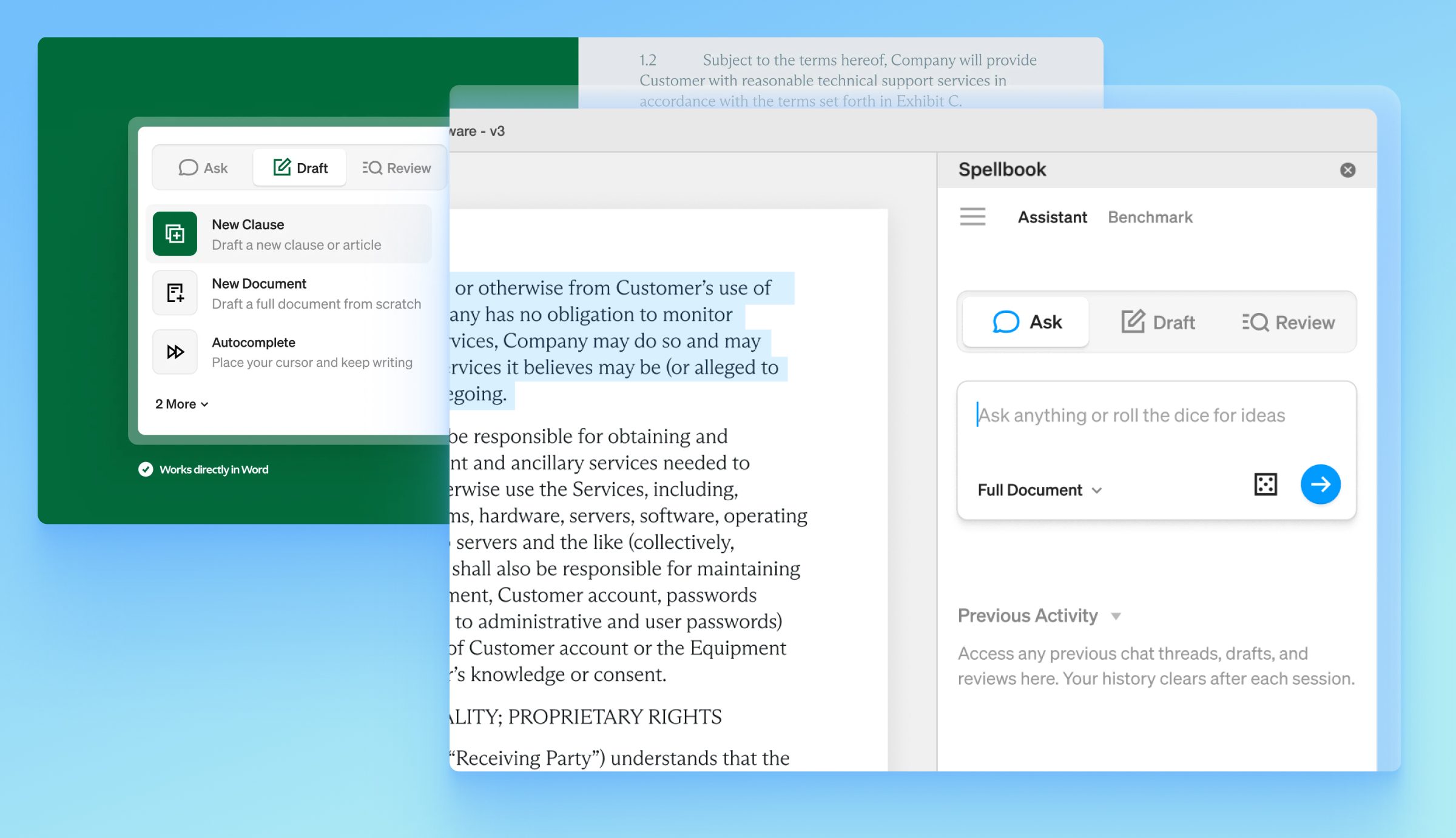Open the Spellbook hamburger menu

click(972, 216)
